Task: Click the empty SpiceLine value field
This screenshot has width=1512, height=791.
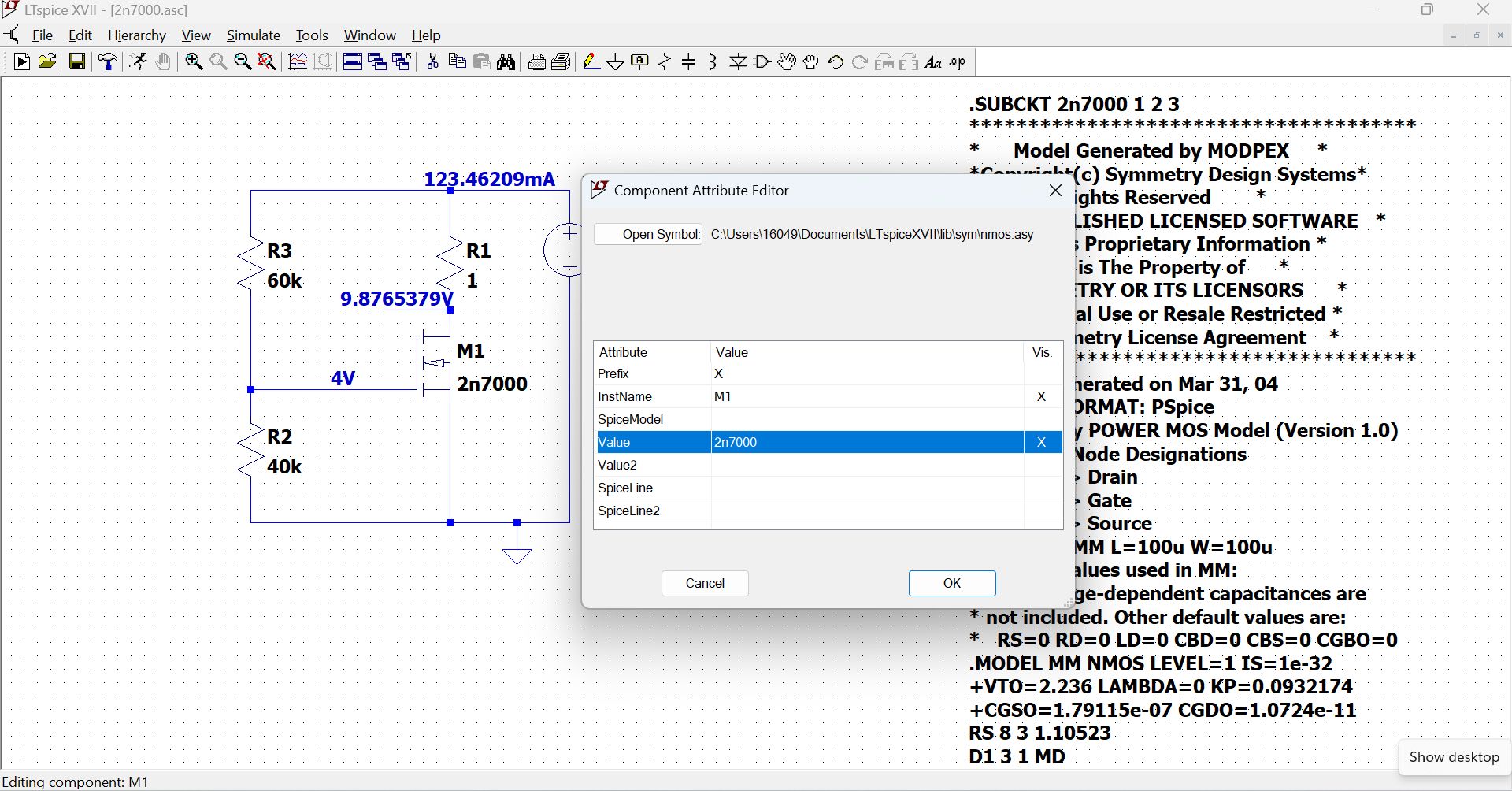Action: 867,488
